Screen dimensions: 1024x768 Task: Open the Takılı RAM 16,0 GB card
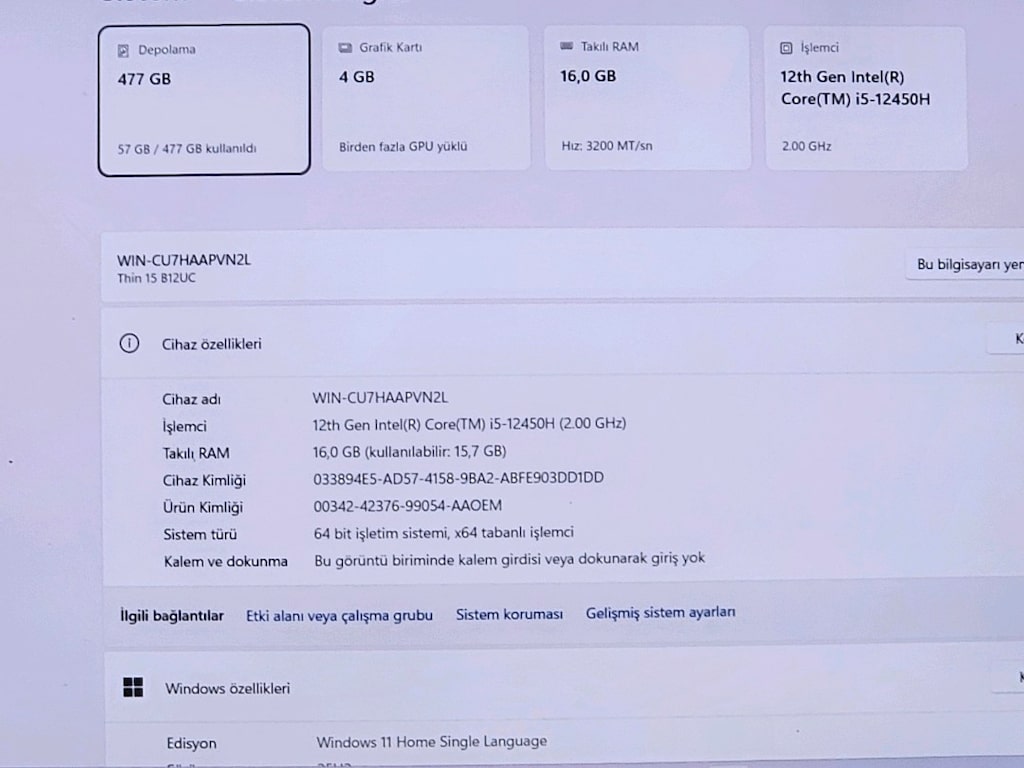pyautogui.click(x=648, y=98)
